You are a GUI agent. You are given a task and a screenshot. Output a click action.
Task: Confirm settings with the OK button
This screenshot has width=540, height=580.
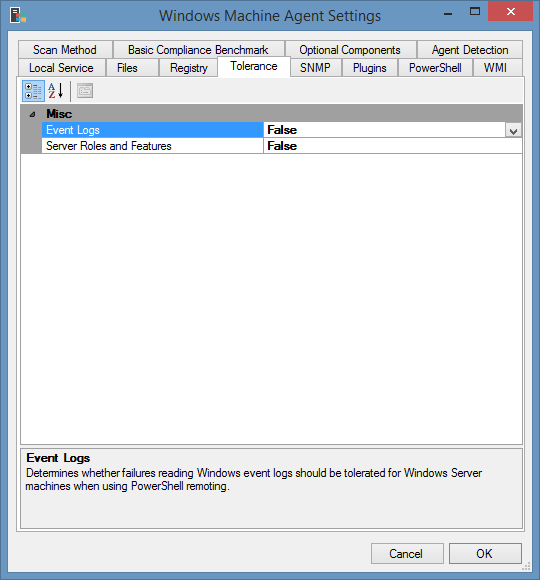point(485,553)
